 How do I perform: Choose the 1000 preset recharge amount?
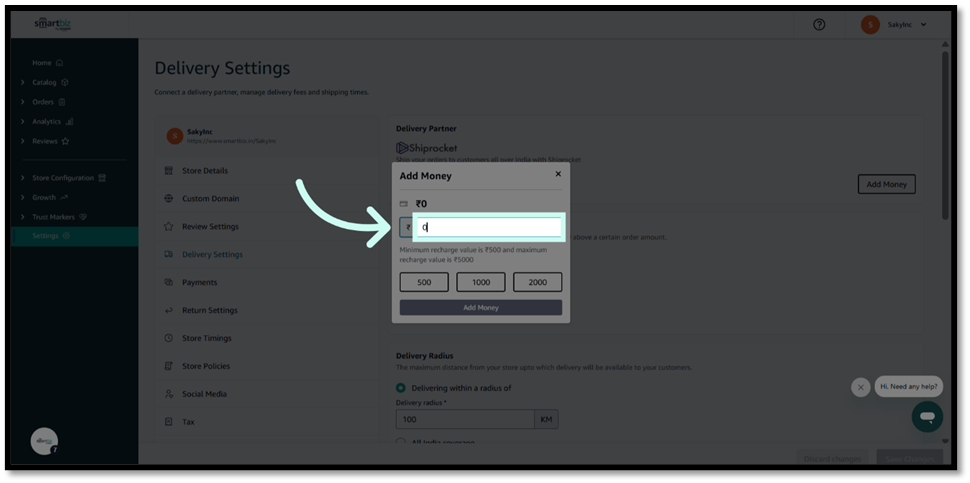pos(480,282)
